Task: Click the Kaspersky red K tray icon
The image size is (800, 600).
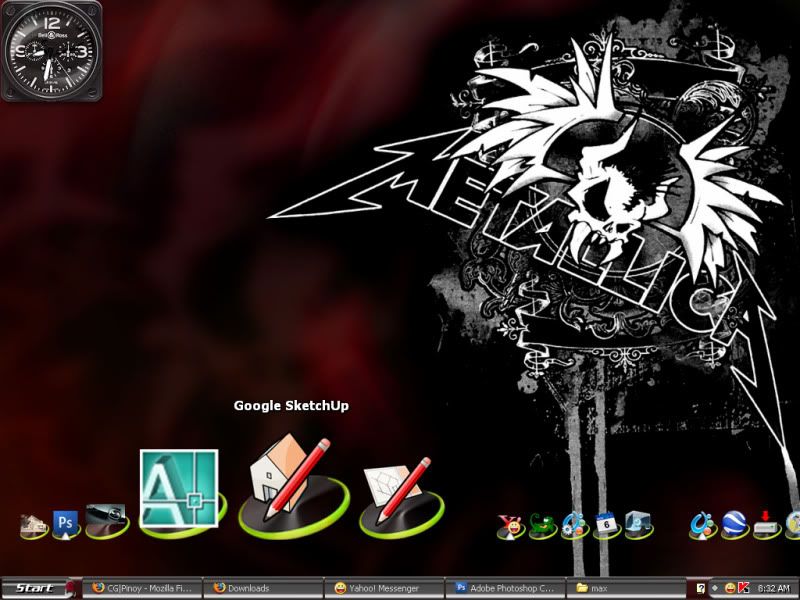Action: click(743, 588)
